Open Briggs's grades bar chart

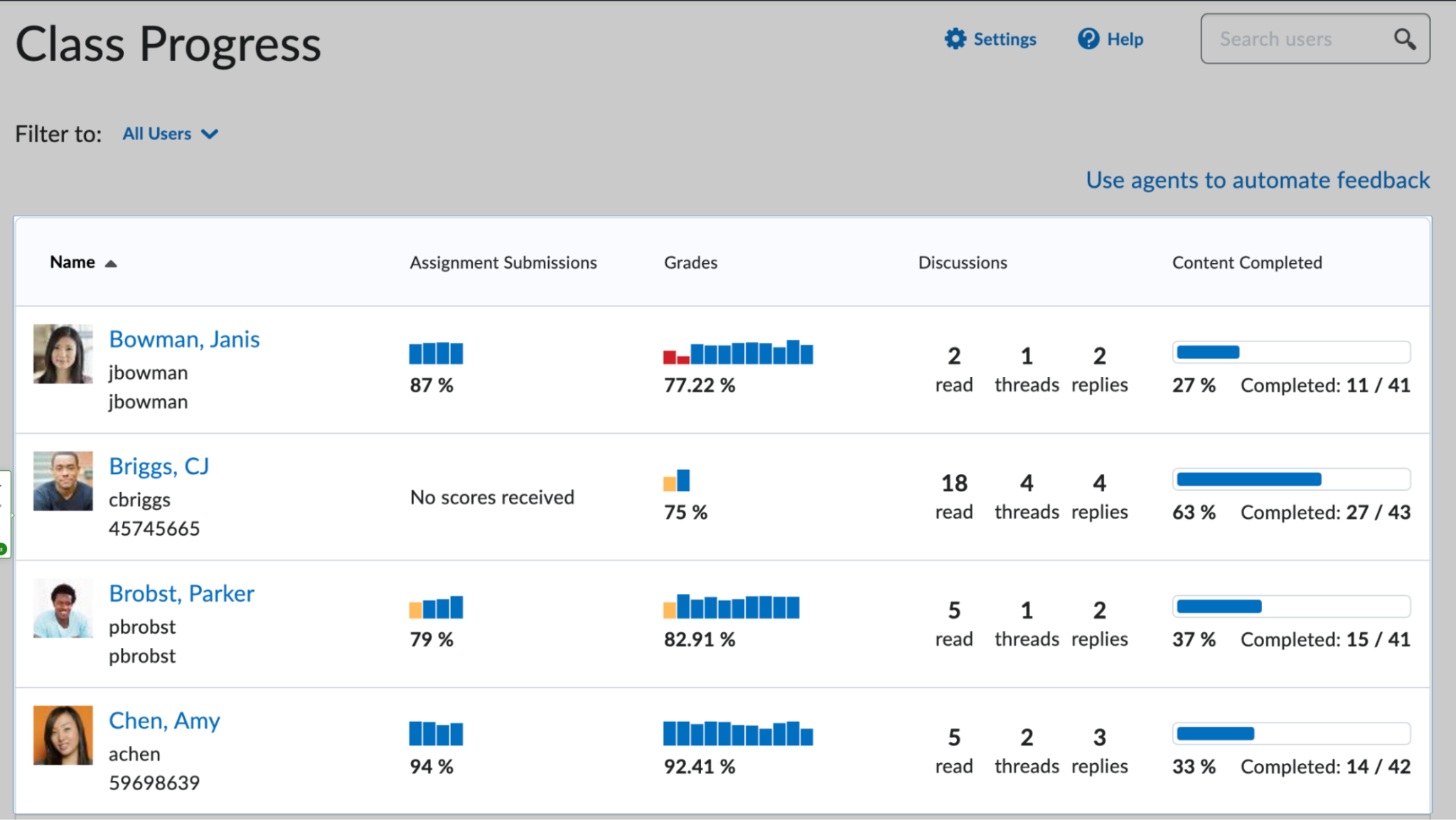pyautogui.click(x=676, y=480)
